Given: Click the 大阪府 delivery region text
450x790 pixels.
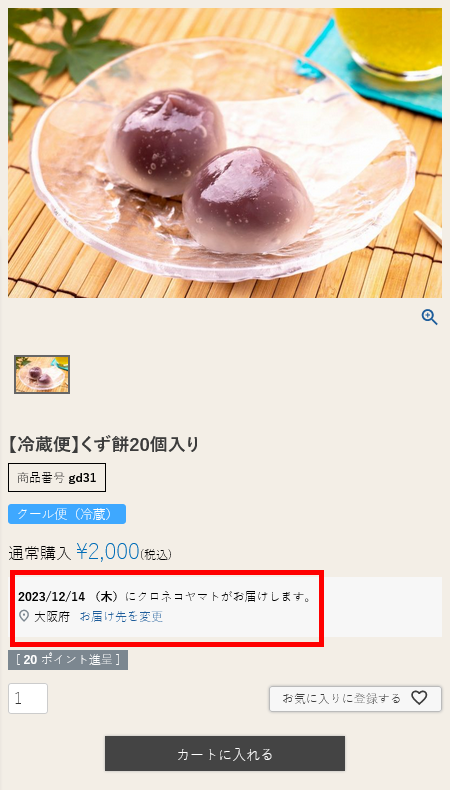Looking at the screenshot, I should coord(51,617).
